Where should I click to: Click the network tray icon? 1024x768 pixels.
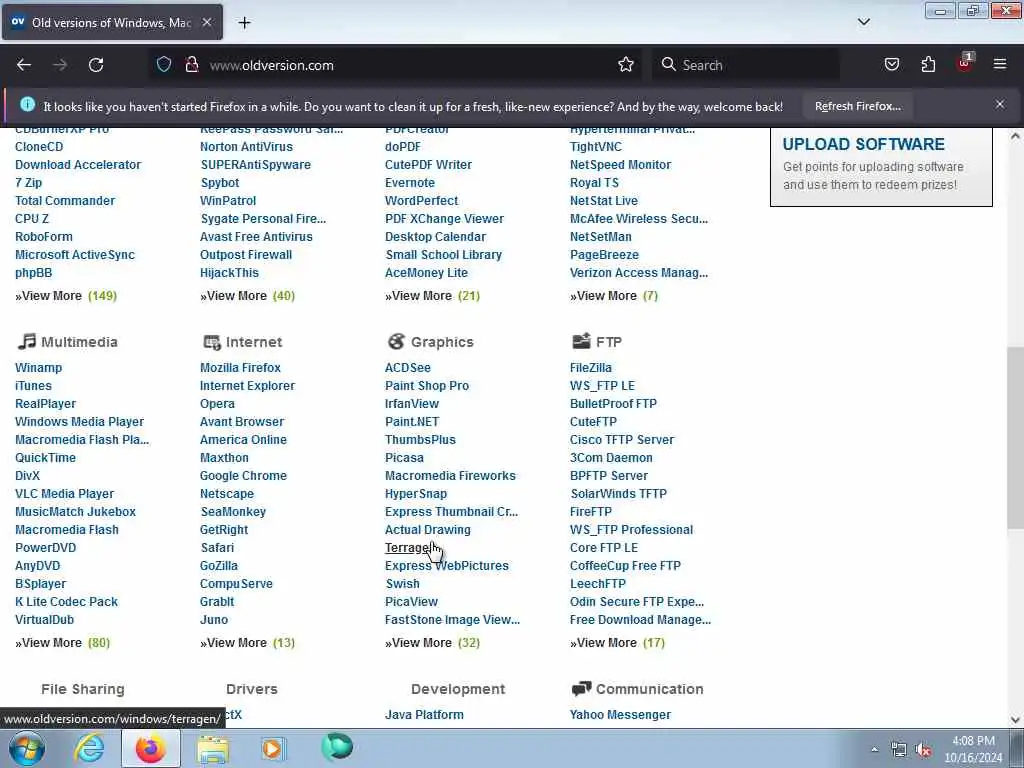point(899,750)
